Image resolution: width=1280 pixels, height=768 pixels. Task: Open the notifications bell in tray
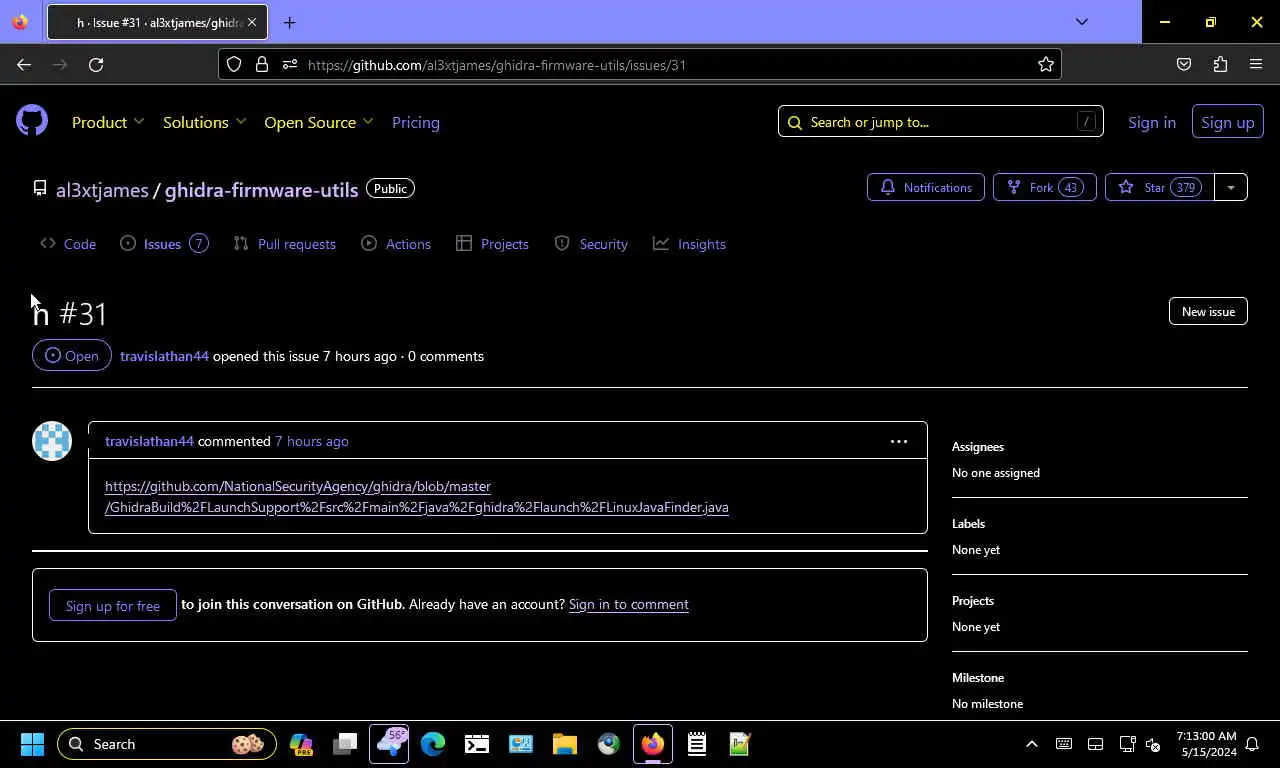point(1252,744)
